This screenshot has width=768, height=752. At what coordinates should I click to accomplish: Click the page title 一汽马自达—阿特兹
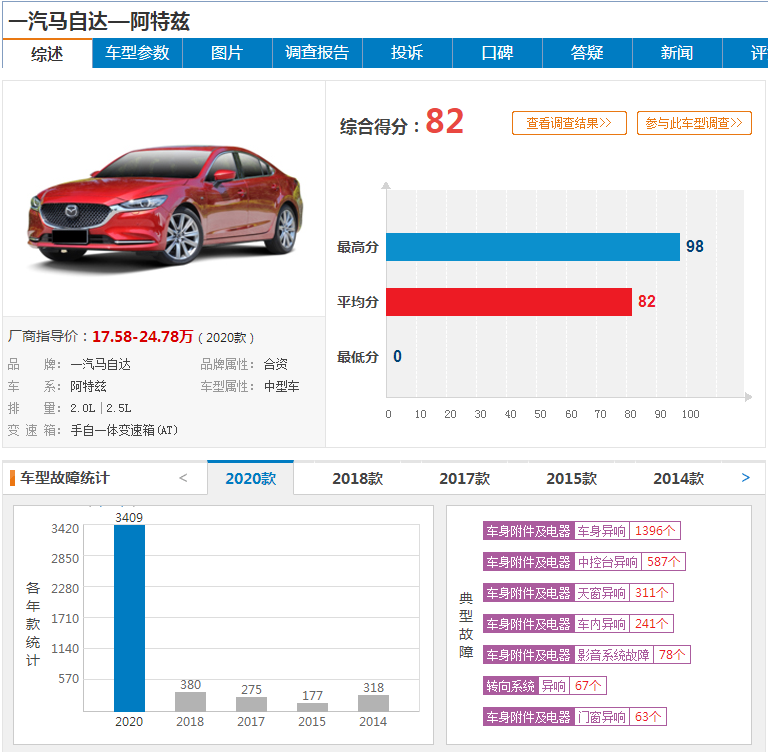click(x=98, y=21)
